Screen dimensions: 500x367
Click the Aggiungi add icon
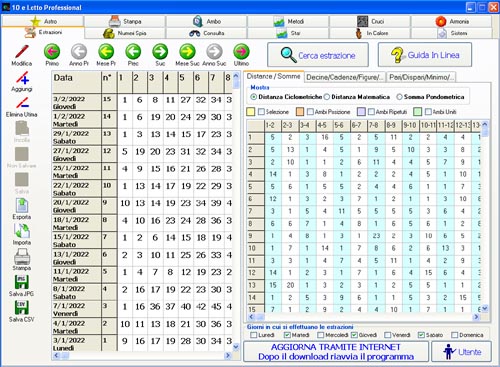pyautogui.click(x=22, y=78)
